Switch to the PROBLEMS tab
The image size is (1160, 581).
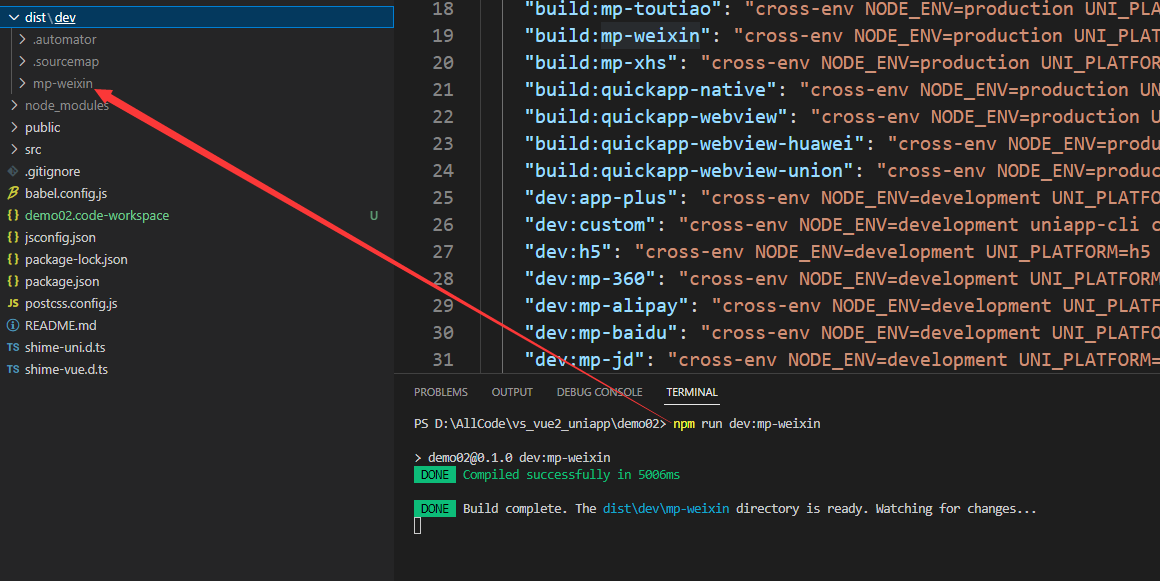coord(441,392)
